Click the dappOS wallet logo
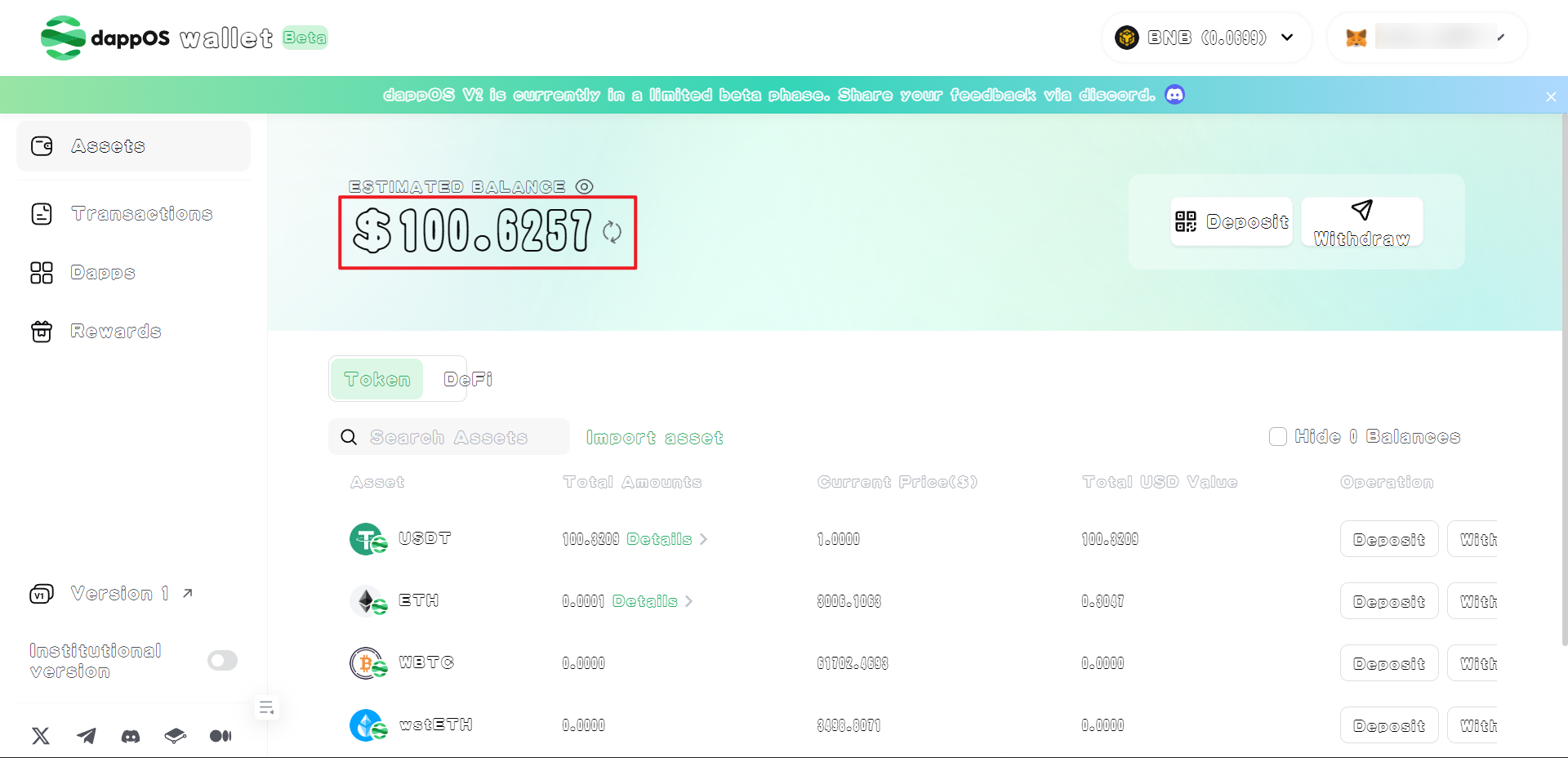1568x758 pixels. (157, 38)
